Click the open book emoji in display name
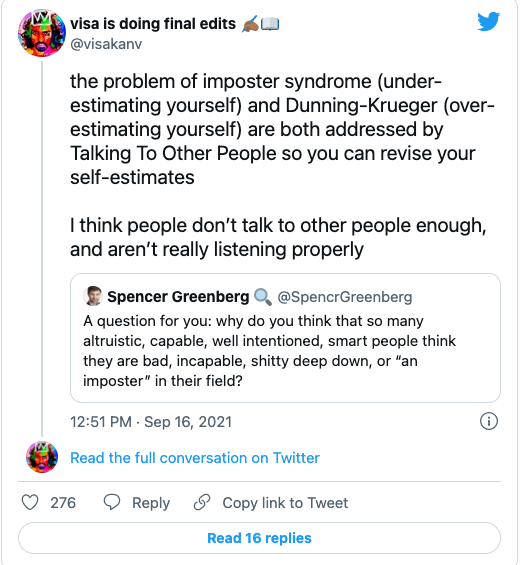Image resolution: width=520 pixels, height=565 pixels. coord(270,24)
